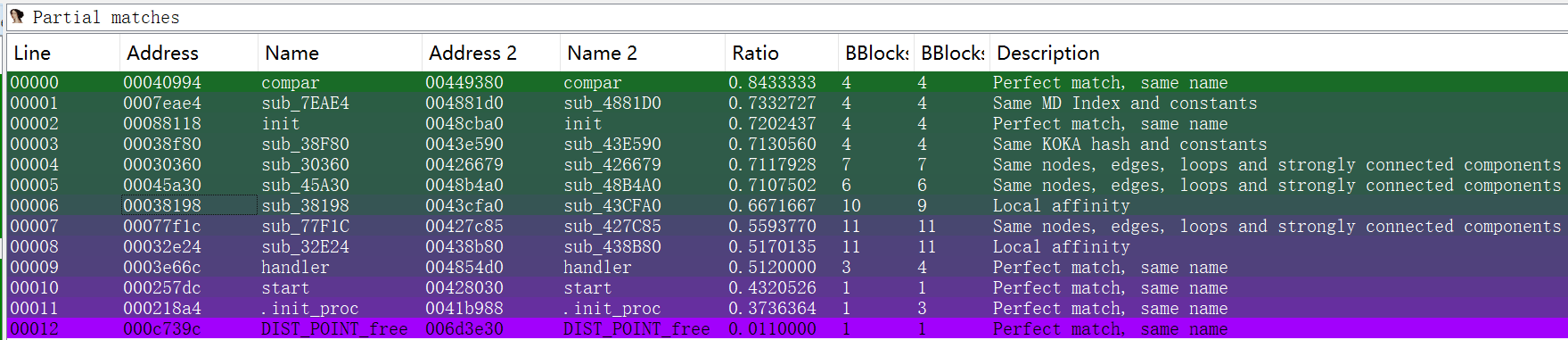
Task: Sort by second BBlocks column header
Action: coord(952,53)
